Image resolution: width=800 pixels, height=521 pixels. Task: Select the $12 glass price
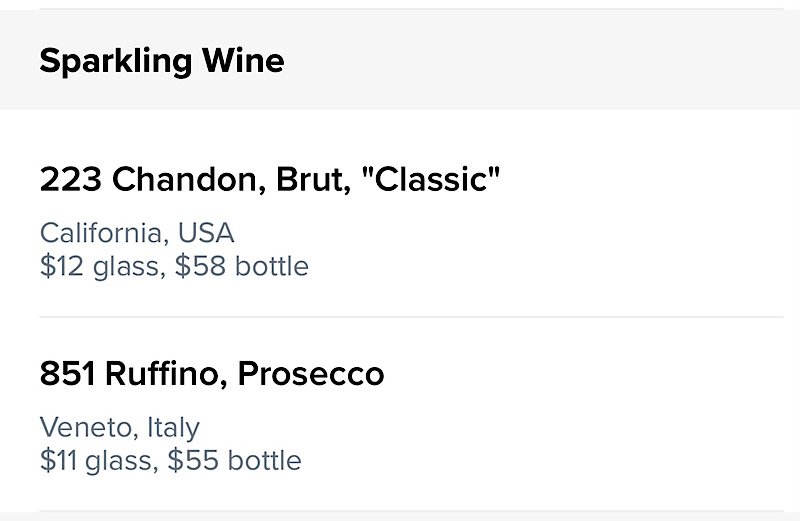[99, 266]
